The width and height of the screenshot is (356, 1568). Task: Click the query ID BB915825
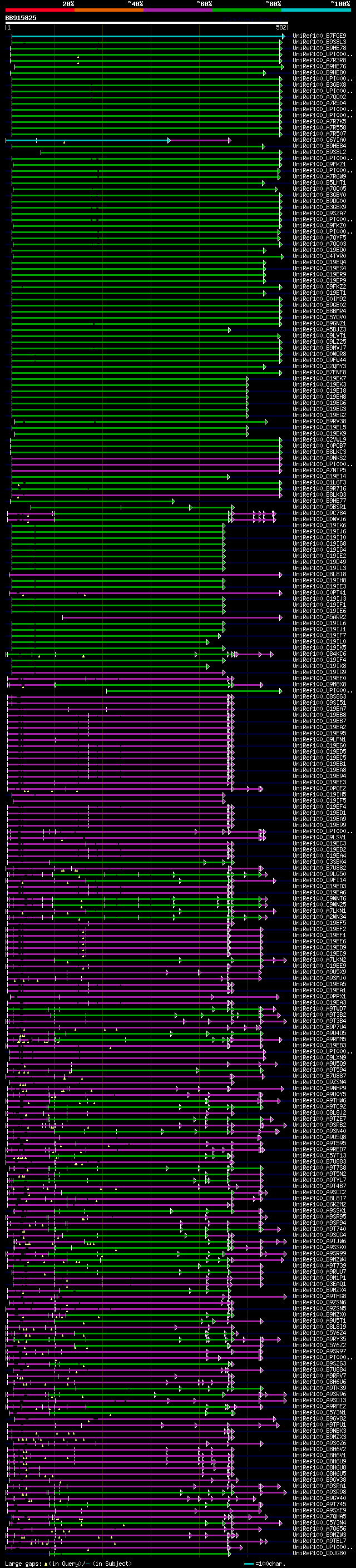(x=21, y=18)
